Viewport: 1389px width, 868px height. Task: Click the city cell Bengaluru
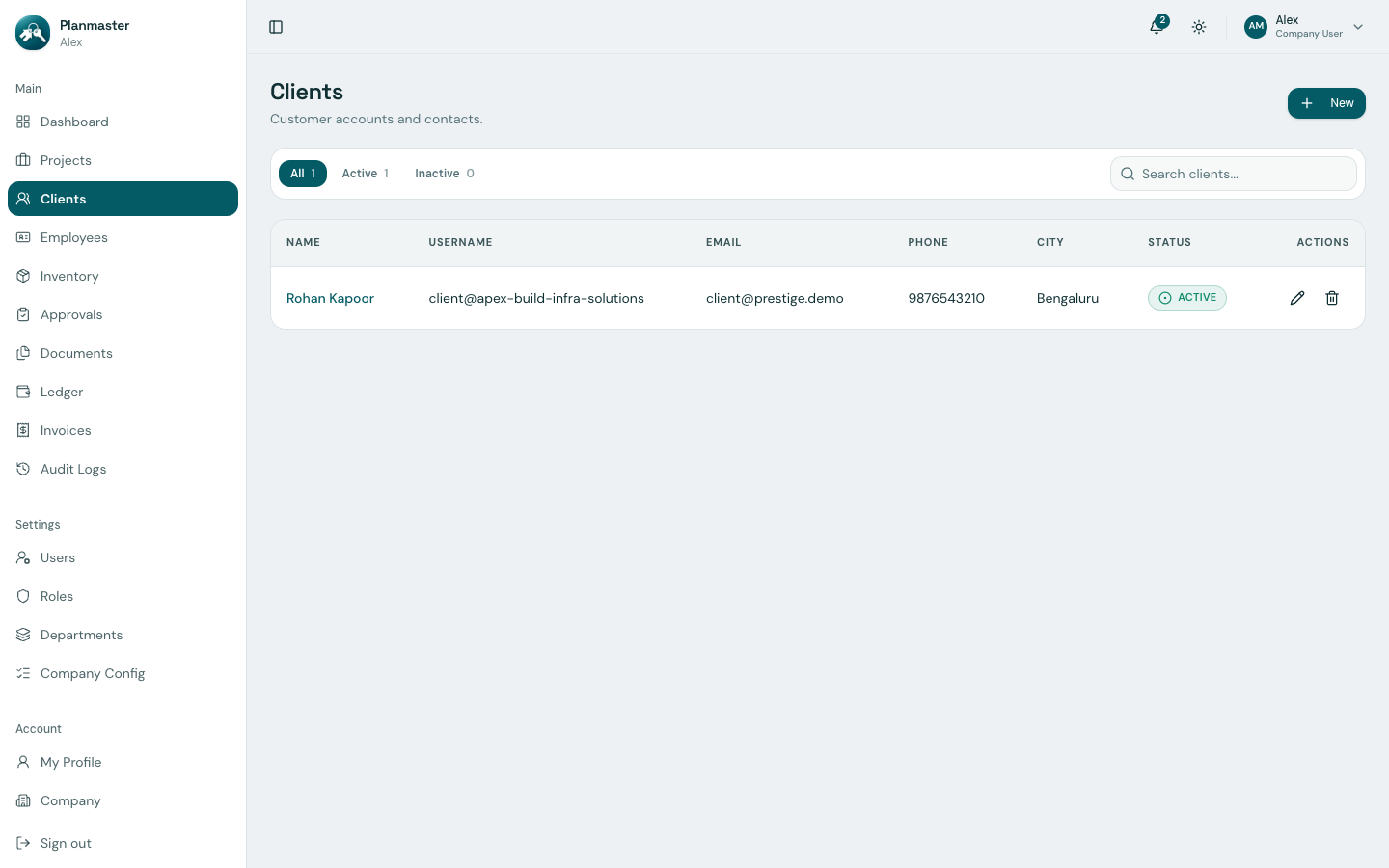(1068, 298)
